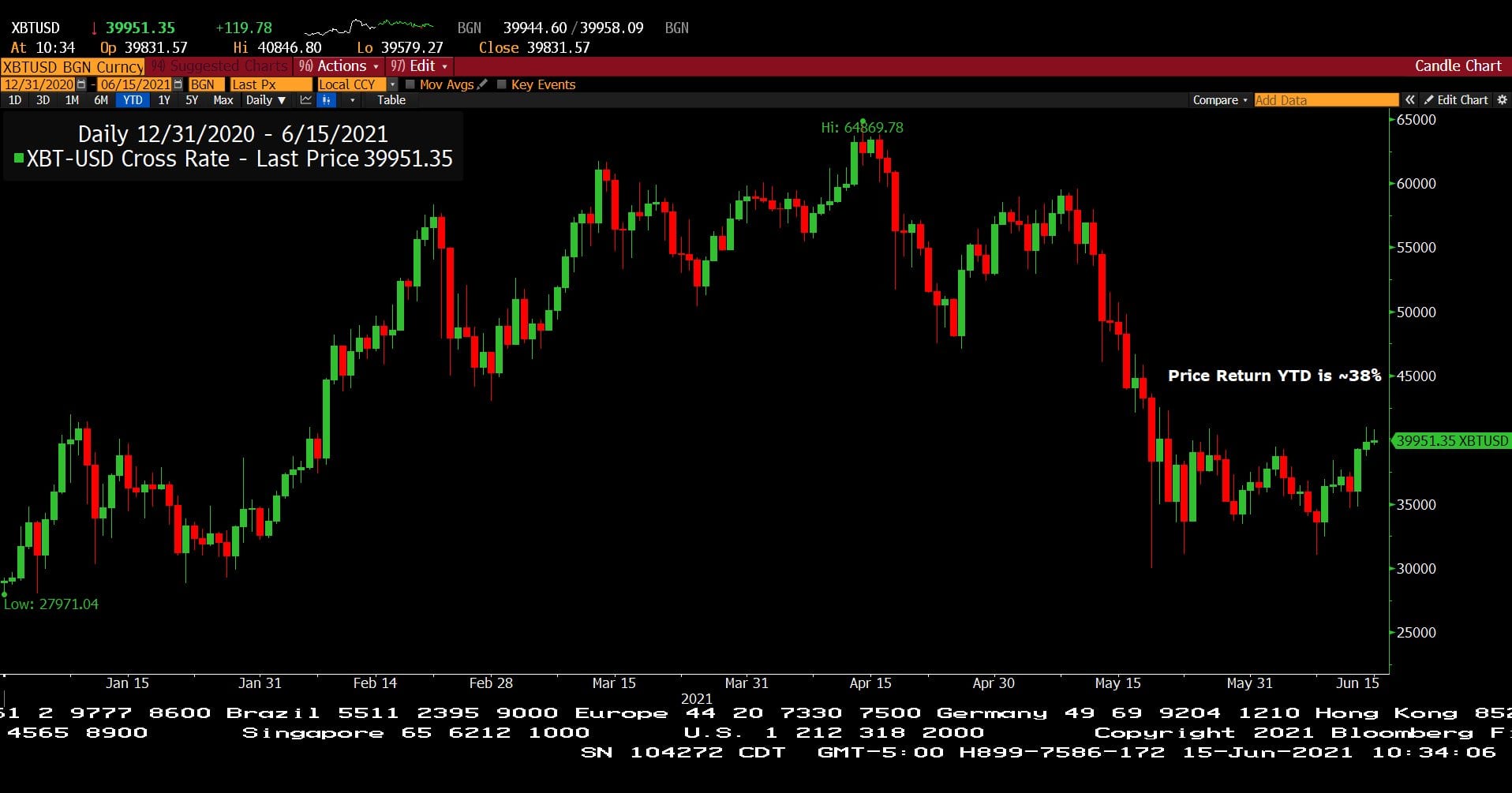Screen dimensions: 1512x793
Task: Click the Hi: 64869.78 high marker
Action: [862, 127]
